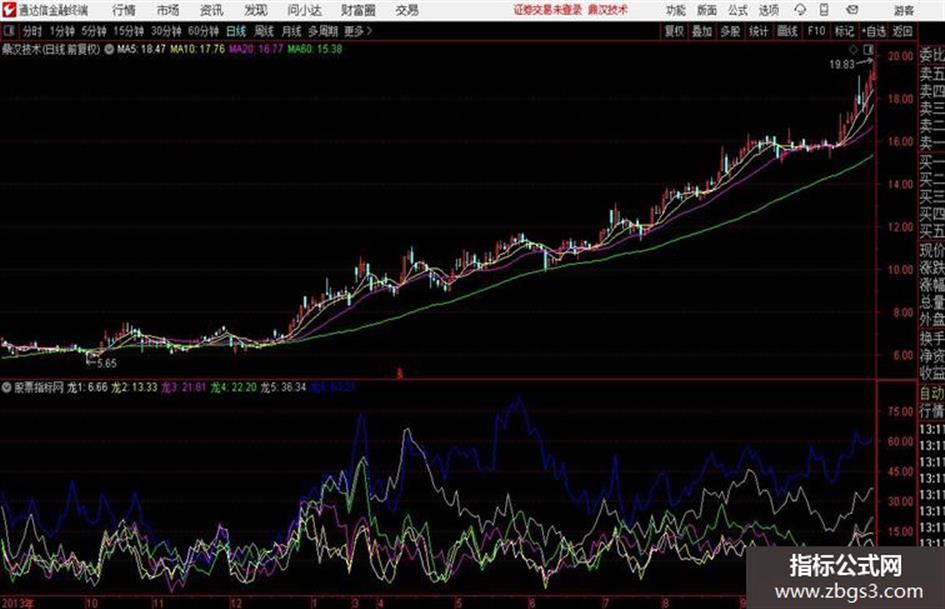Click the mobile phone icon

tap(824, 10)
